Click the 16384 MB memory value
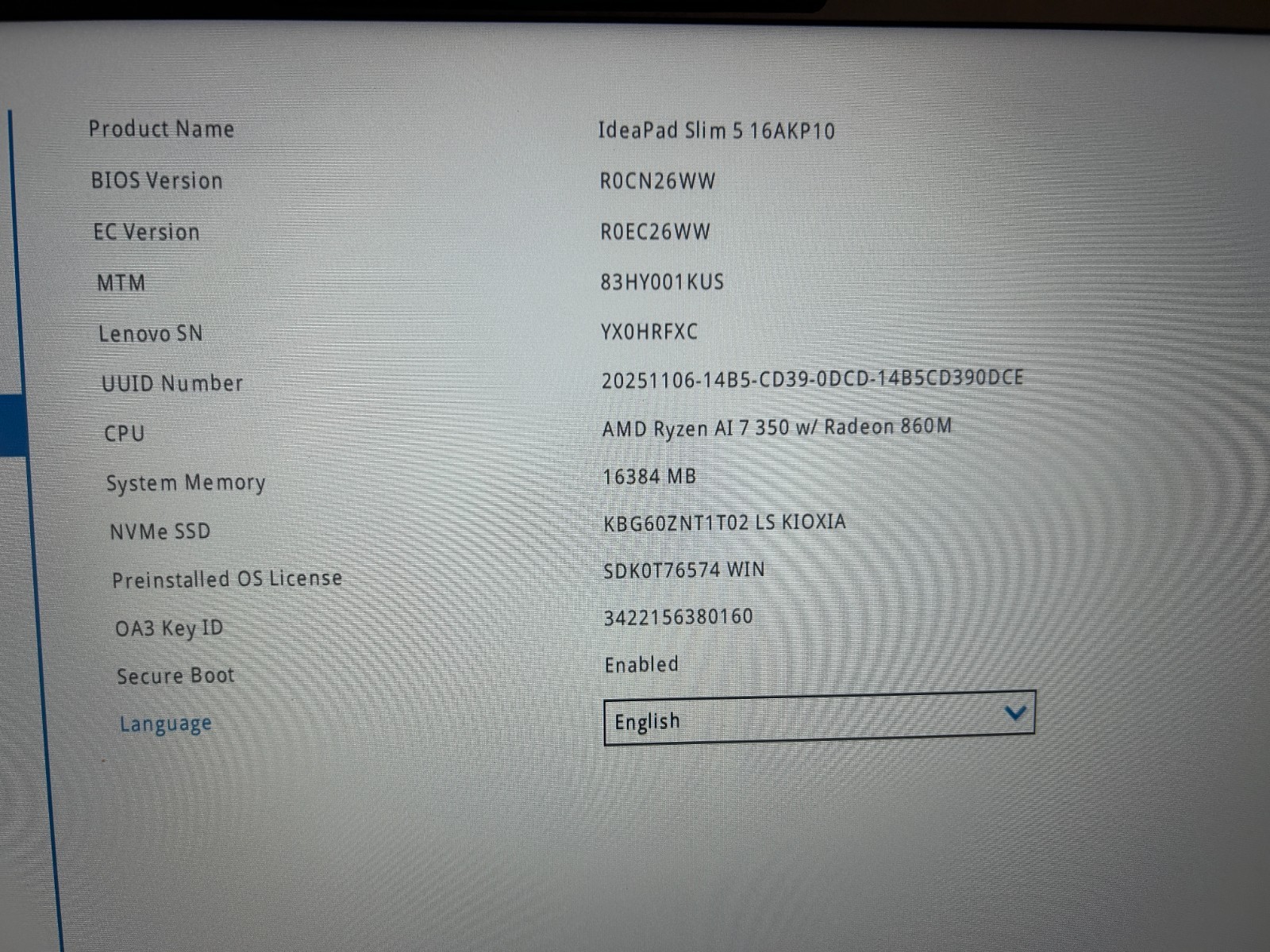 (649, 476)
